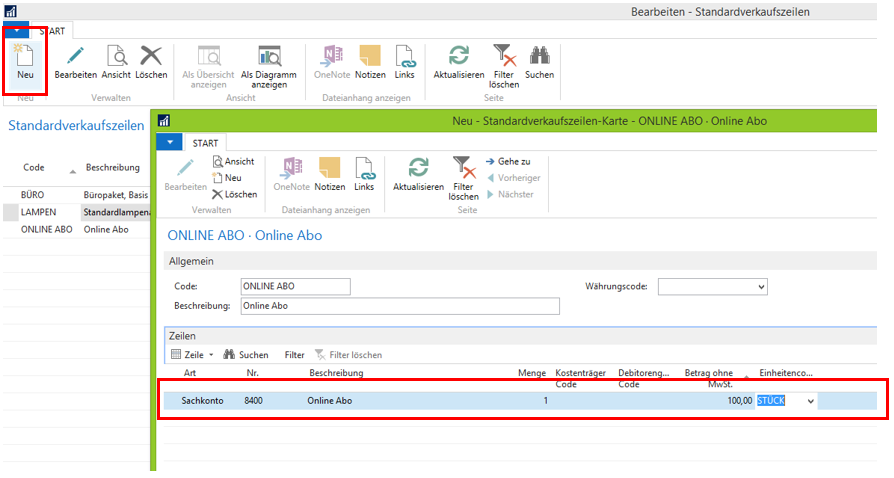This screenshot has height=478, width=894.
Task: Open Ansicht in the main list ribbon
Action: [116, 62]
